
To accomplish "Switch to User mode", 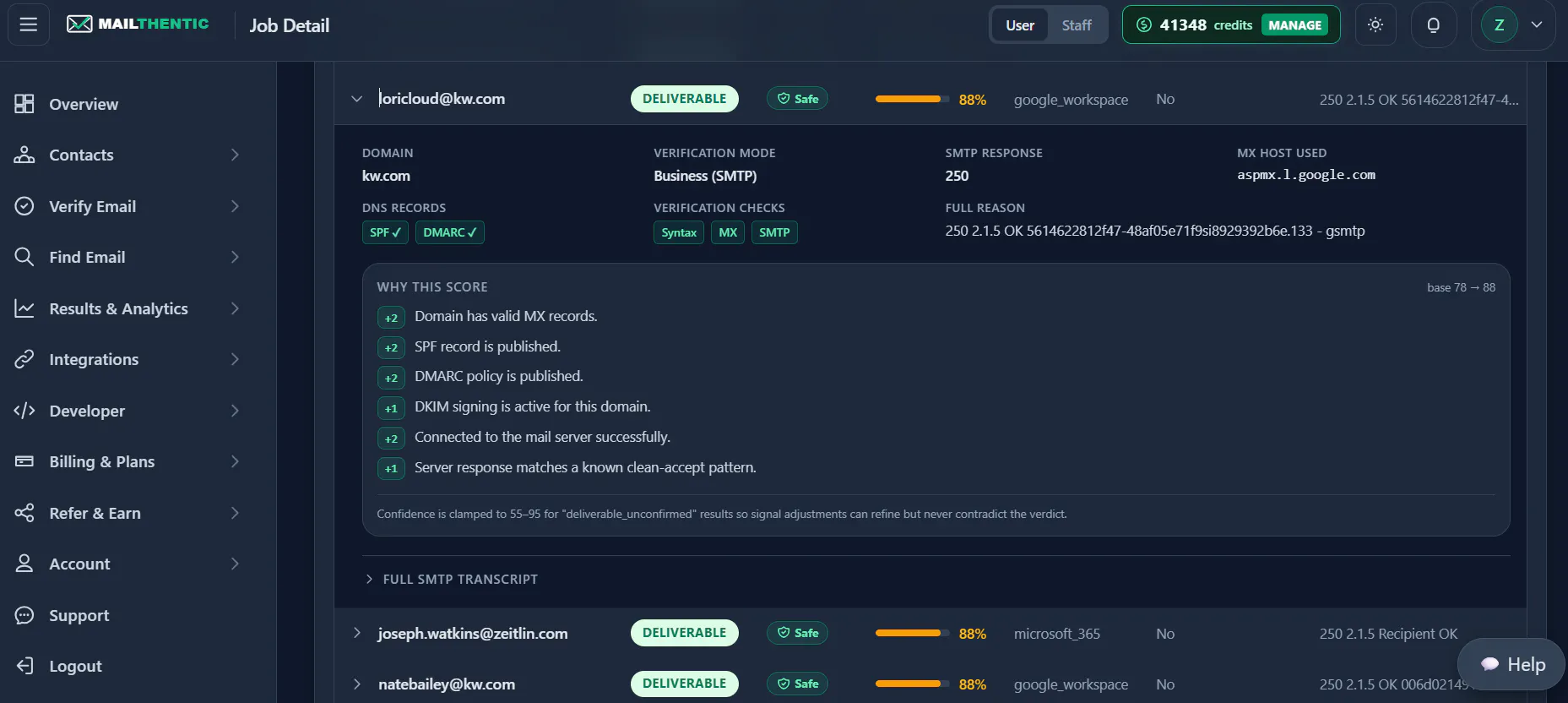I will [x=1020, y=25].
